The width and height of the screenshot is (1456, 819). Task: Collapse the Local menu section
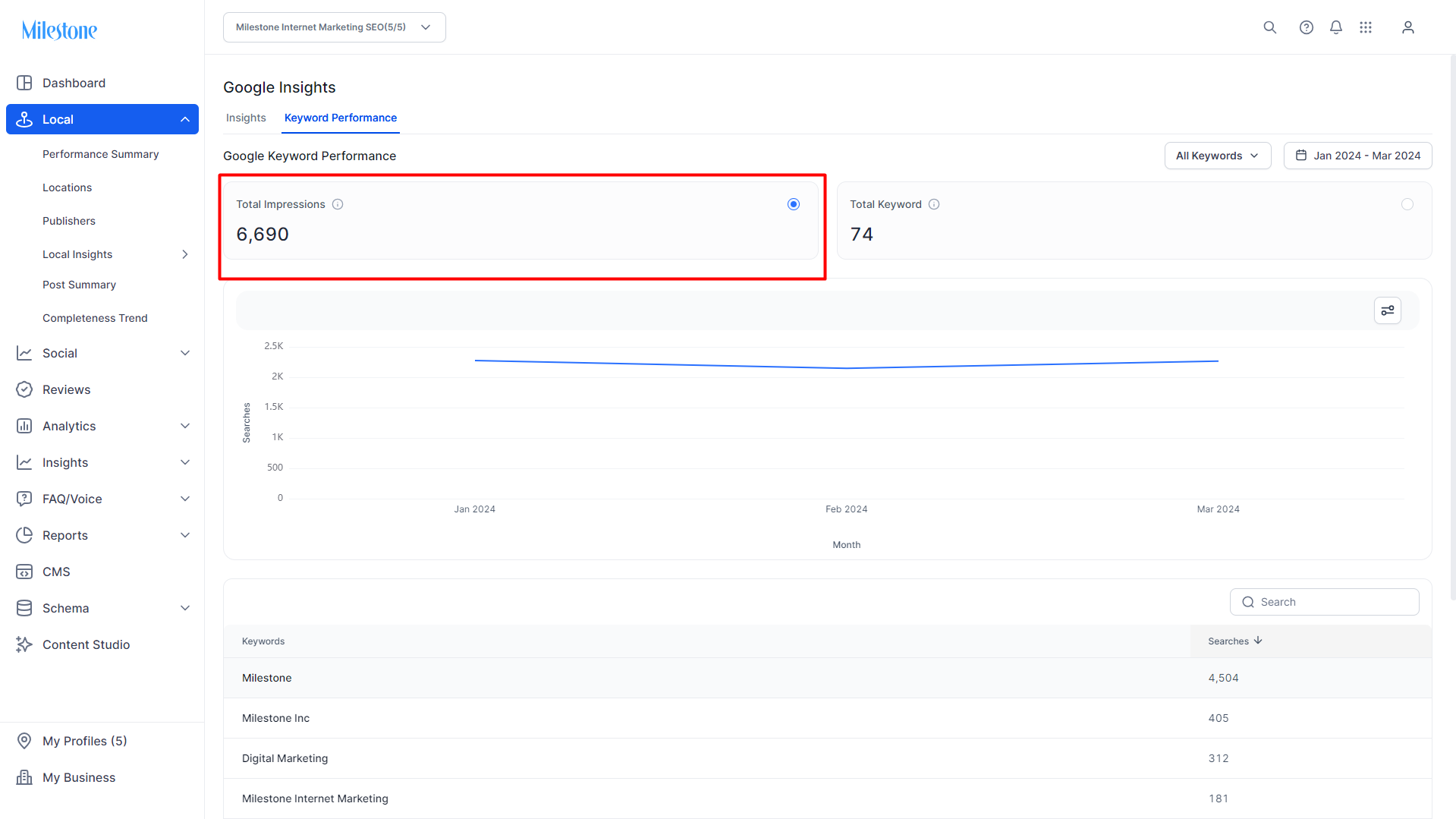(184, 119)
